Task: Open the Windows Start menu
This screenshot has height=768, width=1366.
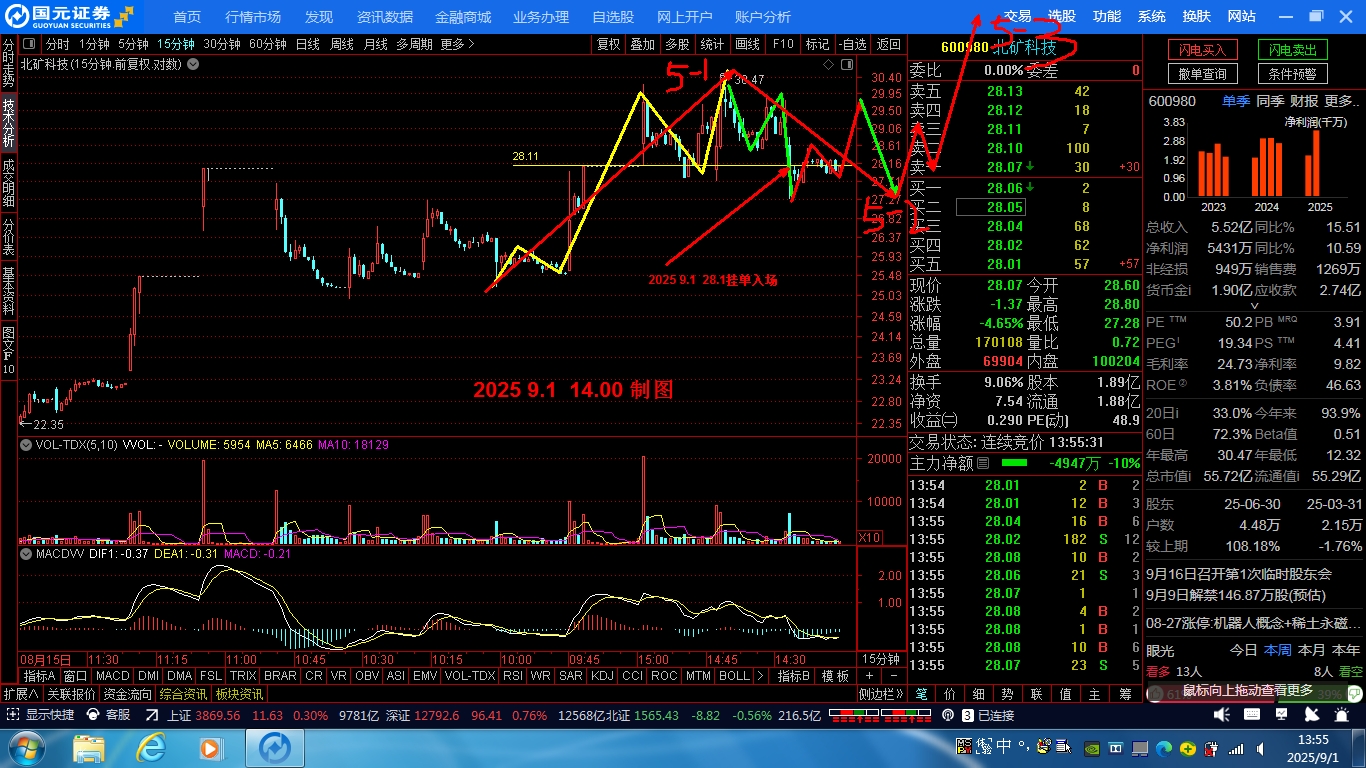Action: point(25,747)
